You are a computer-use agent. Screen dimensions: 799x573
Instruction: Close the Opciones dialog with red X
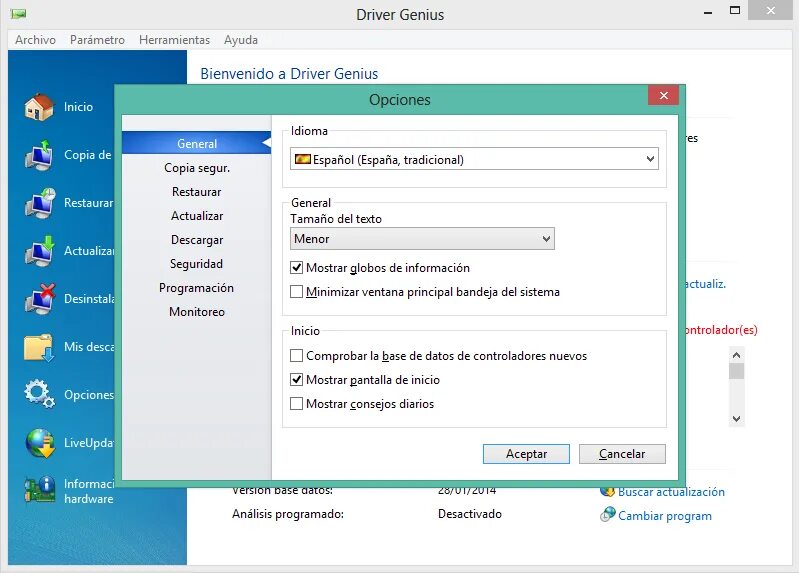point(663,95)
